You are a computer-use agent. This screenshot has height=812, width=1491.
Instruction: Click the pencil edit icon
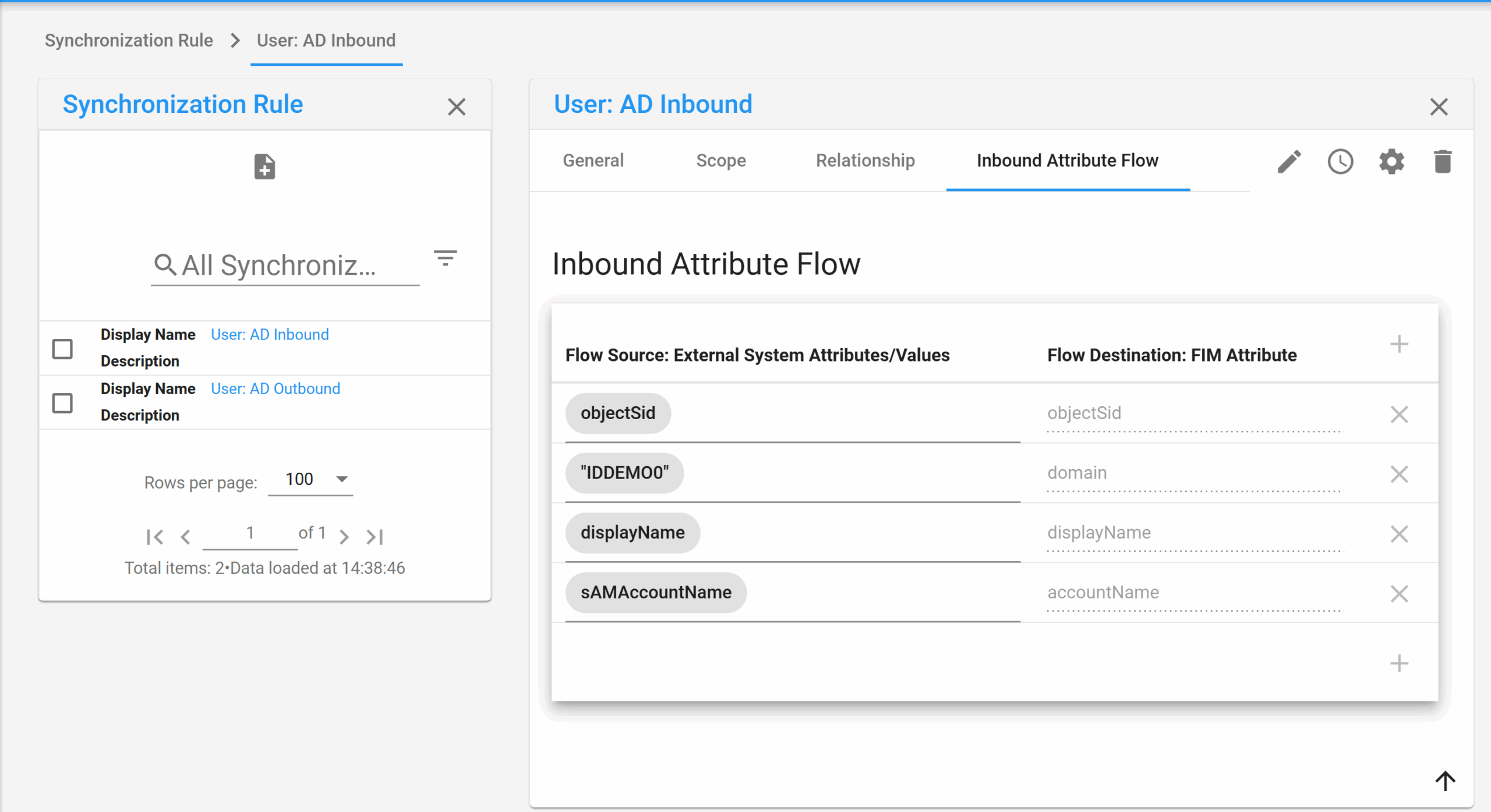(x=1289, y=162)
